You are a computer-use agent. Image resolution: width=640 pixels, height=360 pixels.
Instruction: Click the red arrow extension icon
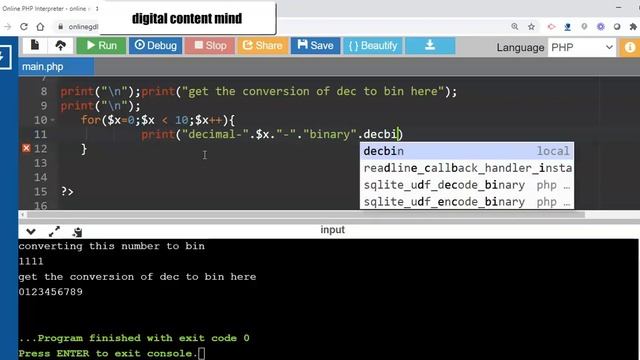pyautogui.click(x=551, y=27)
